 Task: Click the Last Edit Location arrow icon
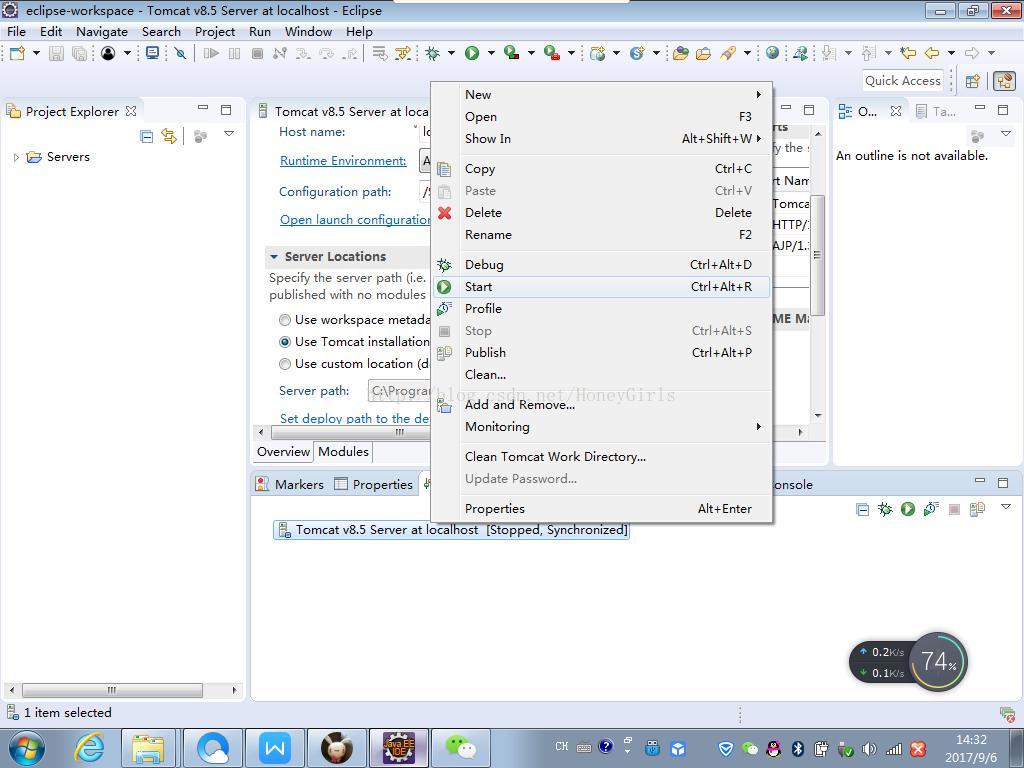(x=908, y=54)
